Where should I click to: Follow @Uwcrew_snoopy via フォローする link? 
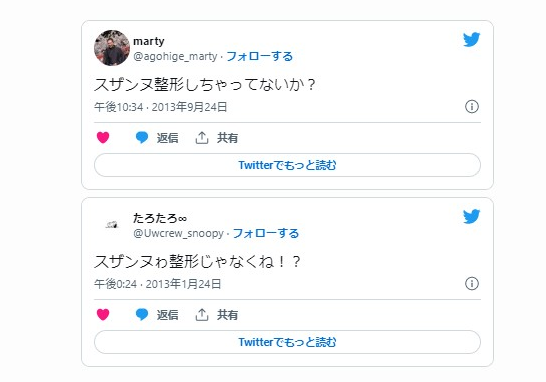pos(266,233)
